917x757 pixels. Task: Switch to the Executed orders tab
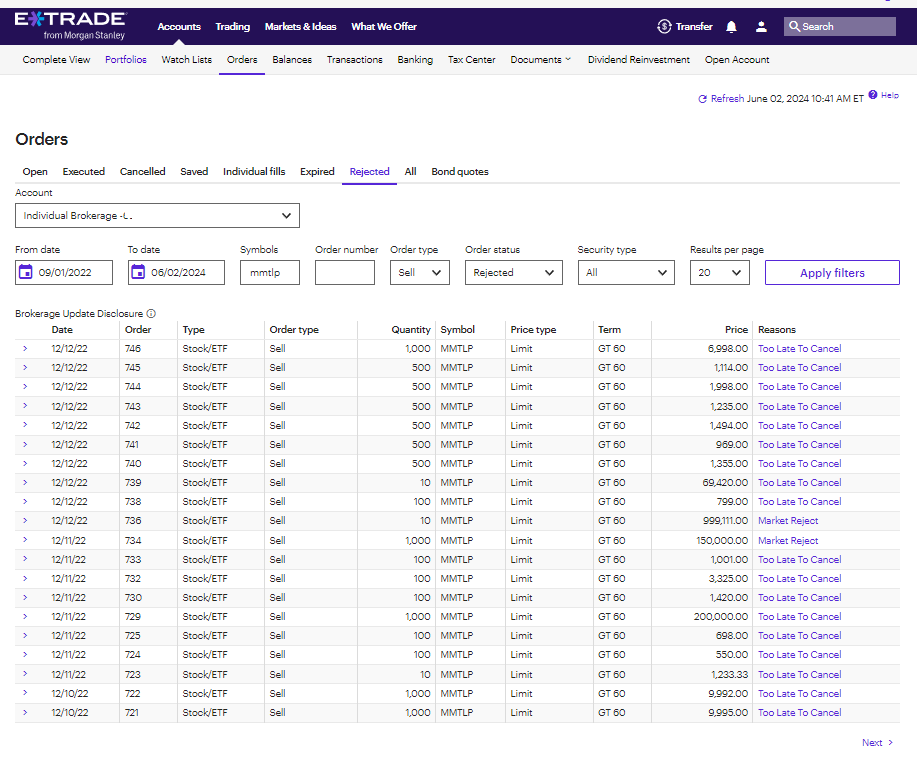pyautogui.click(x=84, y=171)
